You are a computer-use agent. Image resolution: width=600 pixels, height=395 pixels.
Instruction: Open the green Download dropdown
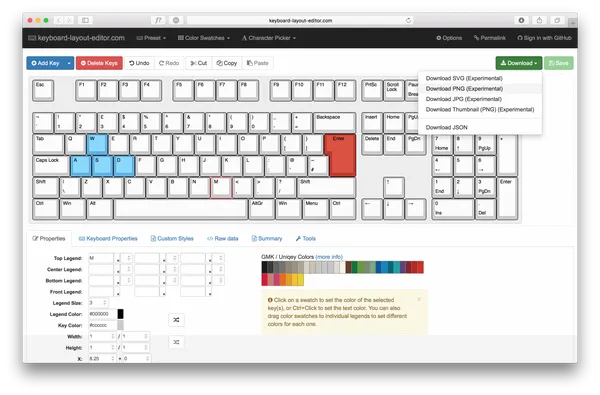(x=518, y=63)
